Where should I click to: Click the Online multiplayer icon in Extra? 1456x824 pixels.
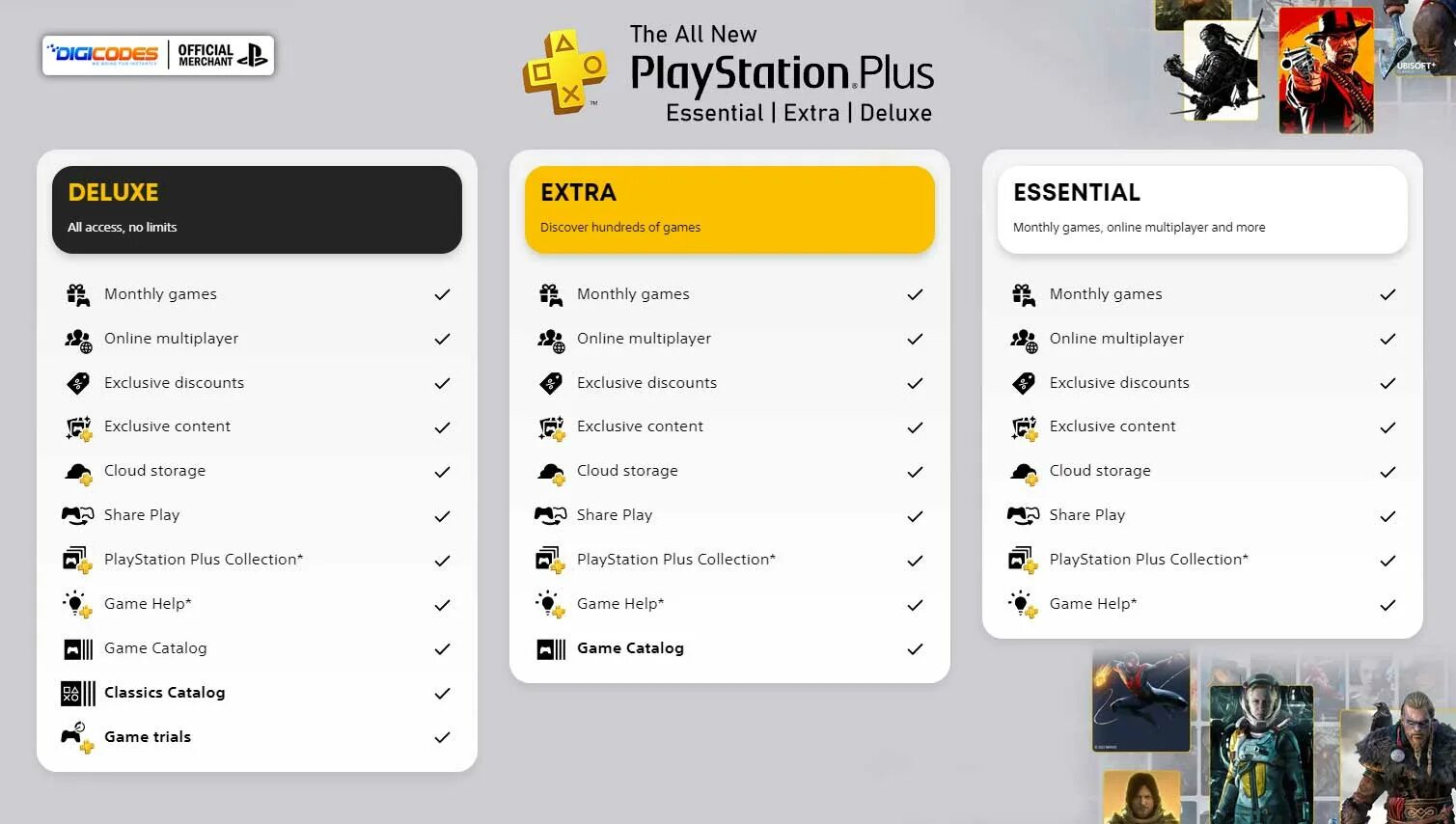[551, 340]
